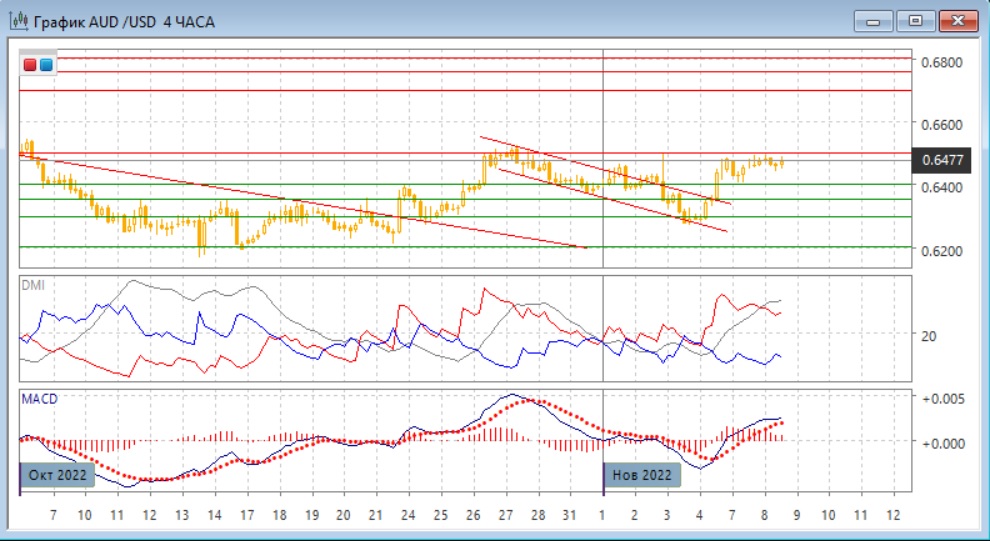
Task: Click the Окт 2022 month marker
Action: 59,474
